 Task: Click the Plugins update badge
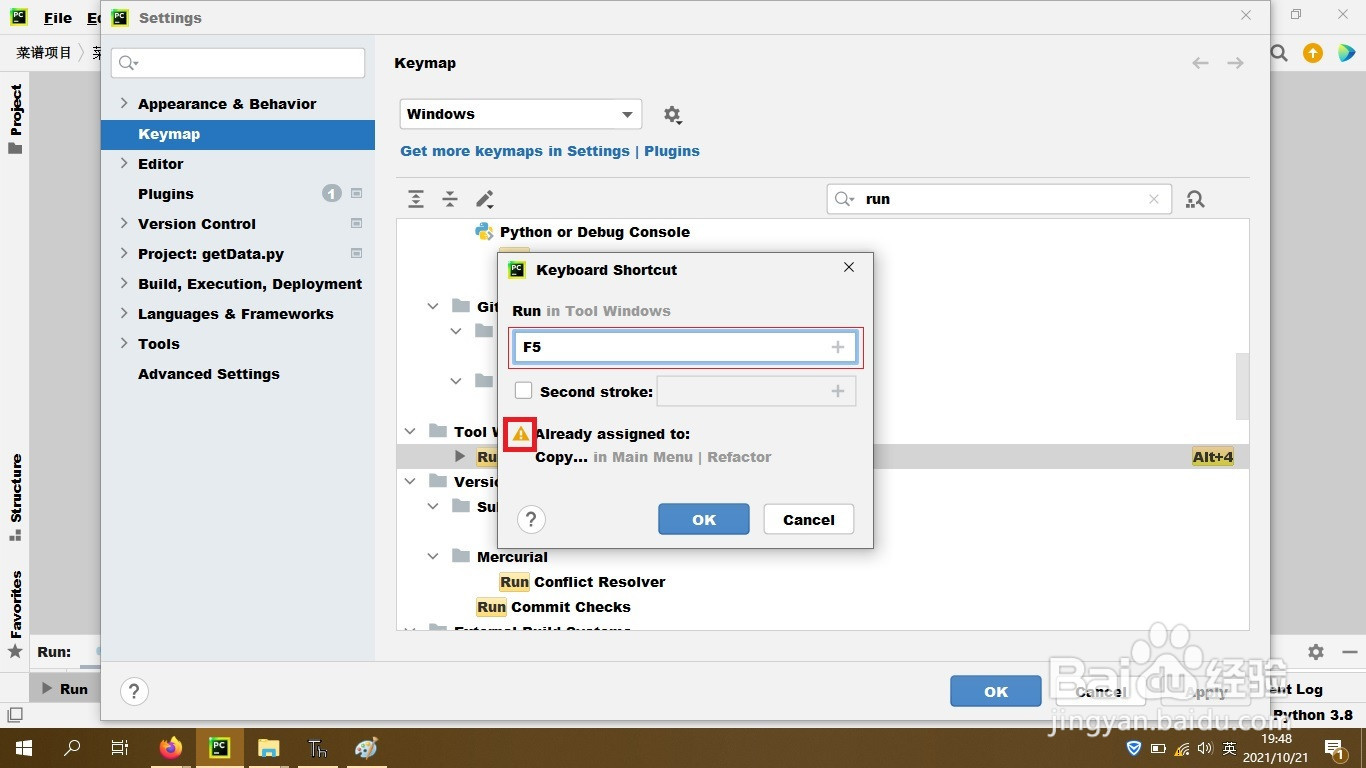click(x=332, y=193)
